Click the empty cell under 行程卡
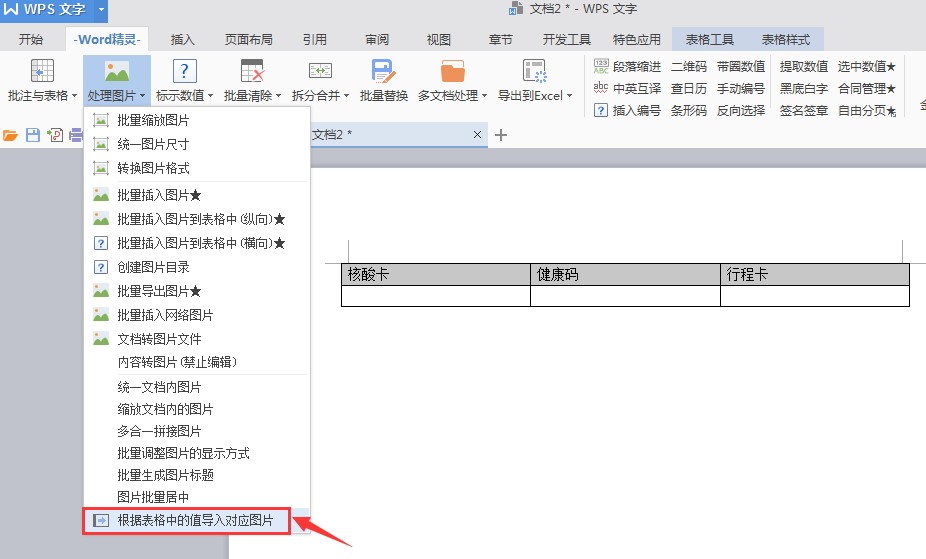Image resolution: width=926 pixels, height=559 pixels. (815, 296)
